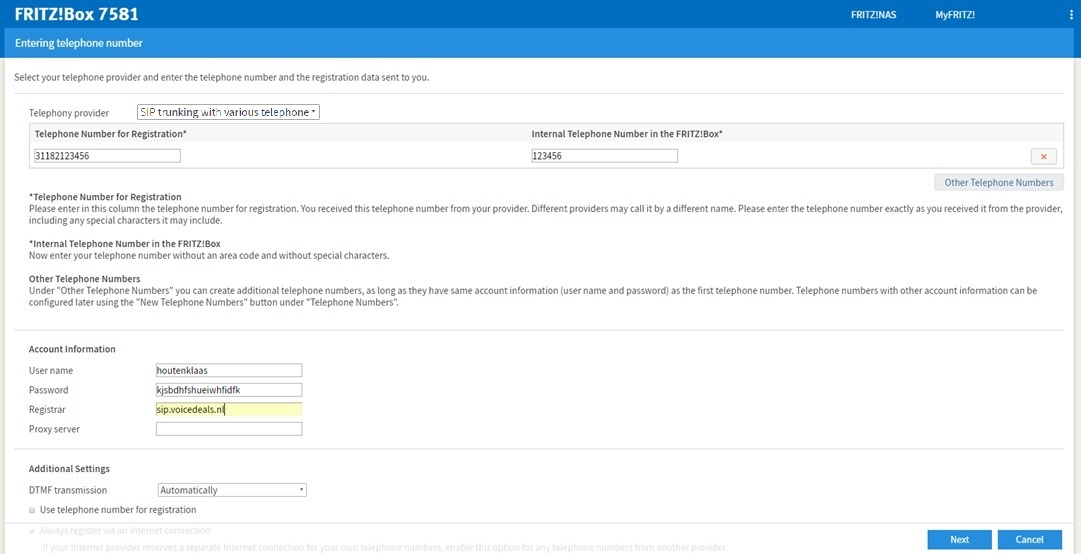The image size is (1081, 554).
Task: Focus the Telephone Number for Registration field
Action: 107,156
